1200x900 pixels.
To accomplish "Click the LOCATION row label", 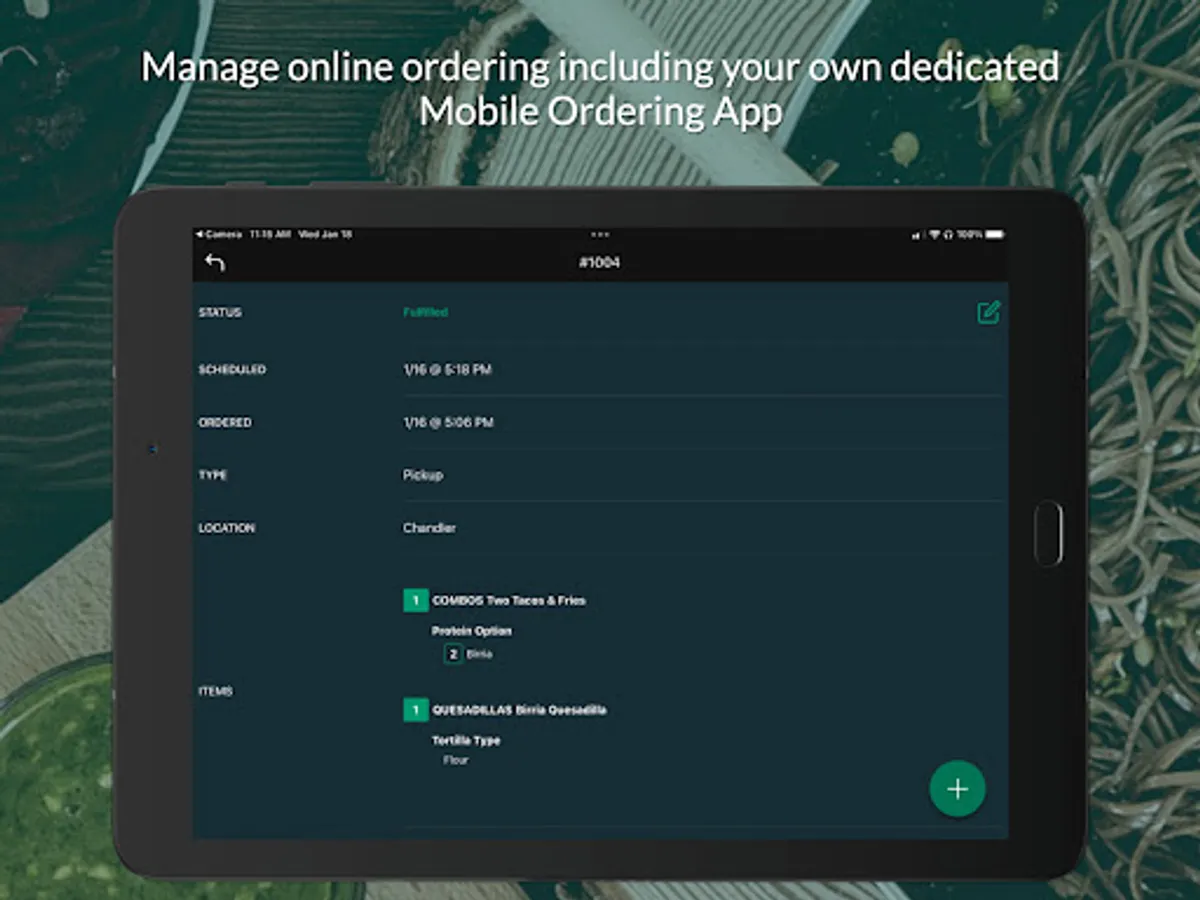I will click(x=226, y=528).
